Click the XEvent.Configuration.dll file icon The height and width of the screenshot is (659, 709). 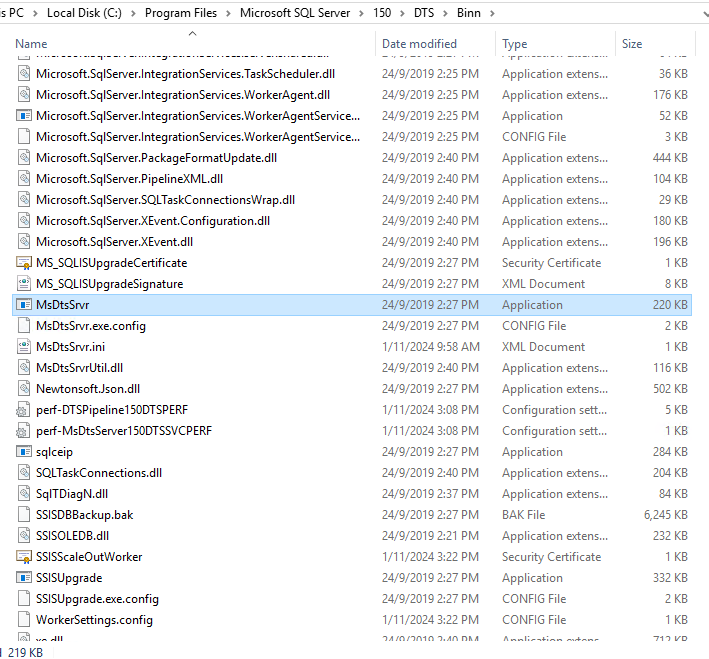click(24, 221)
